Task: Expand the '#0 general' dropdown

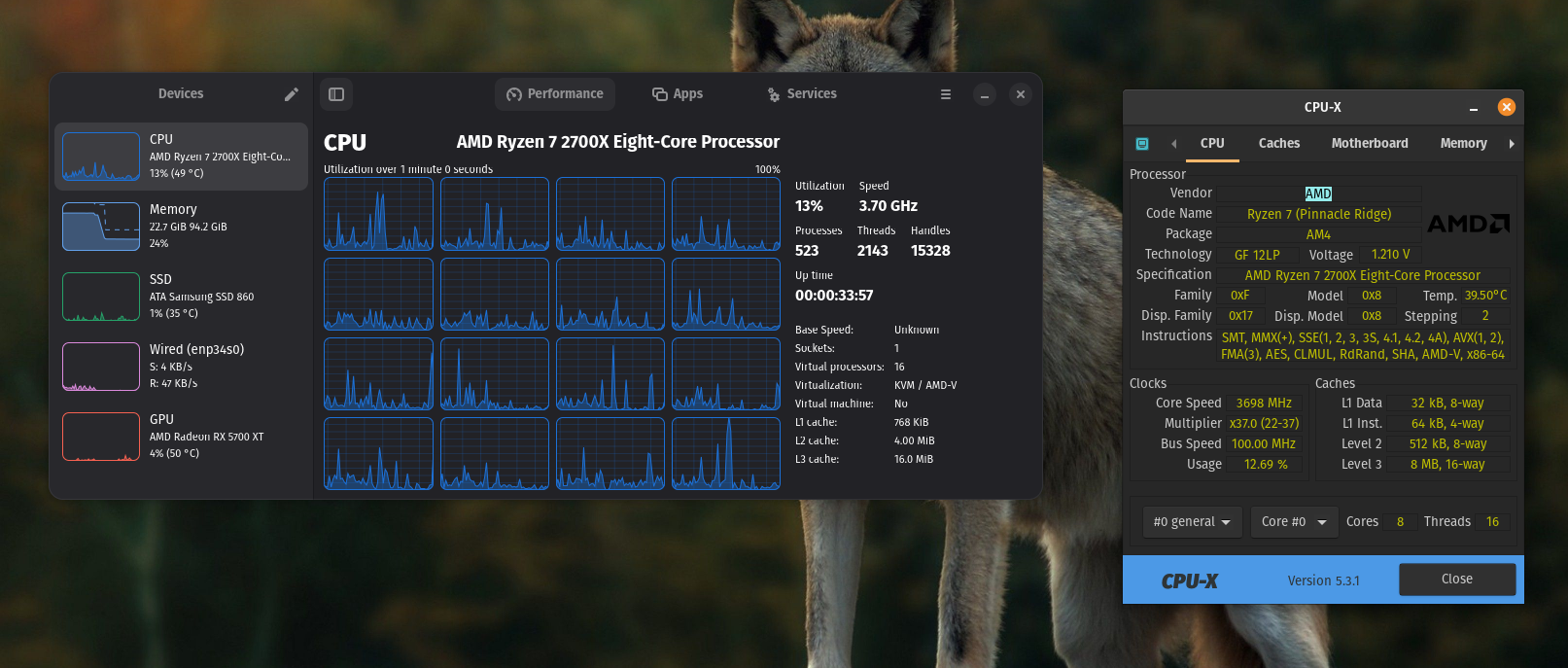Action: pos(1191,522)
